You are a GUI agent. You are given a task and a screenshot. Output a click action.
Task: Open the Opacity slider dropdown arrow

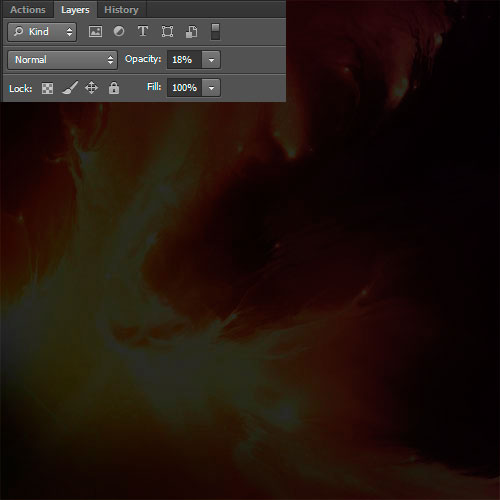tap(211, 60)
